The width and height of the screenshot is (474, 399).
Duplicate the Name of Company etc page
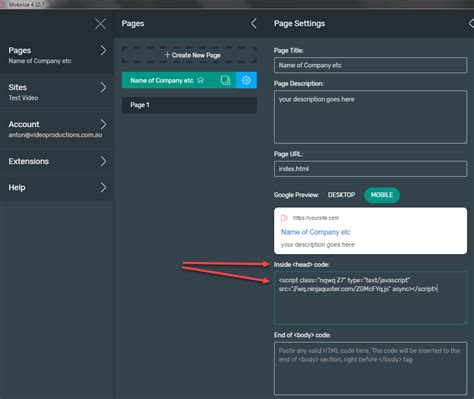pos(225,80)
